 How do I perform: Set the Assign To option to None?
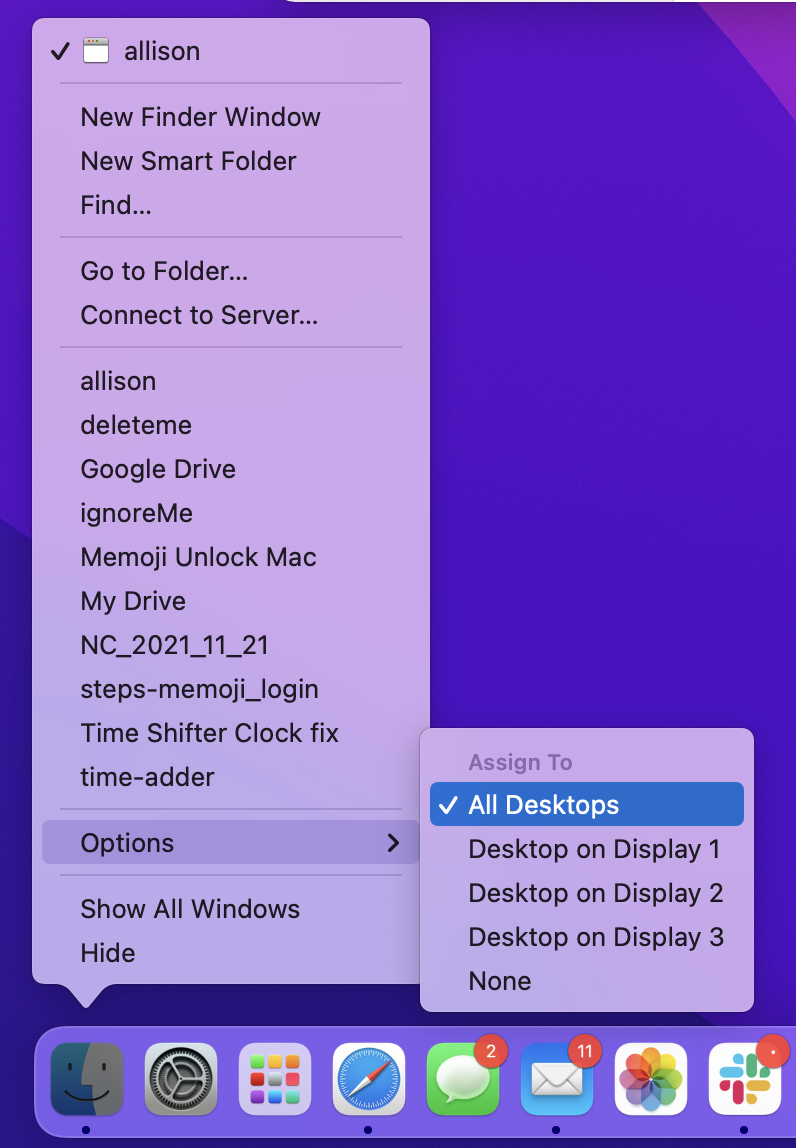coord(500,981)
